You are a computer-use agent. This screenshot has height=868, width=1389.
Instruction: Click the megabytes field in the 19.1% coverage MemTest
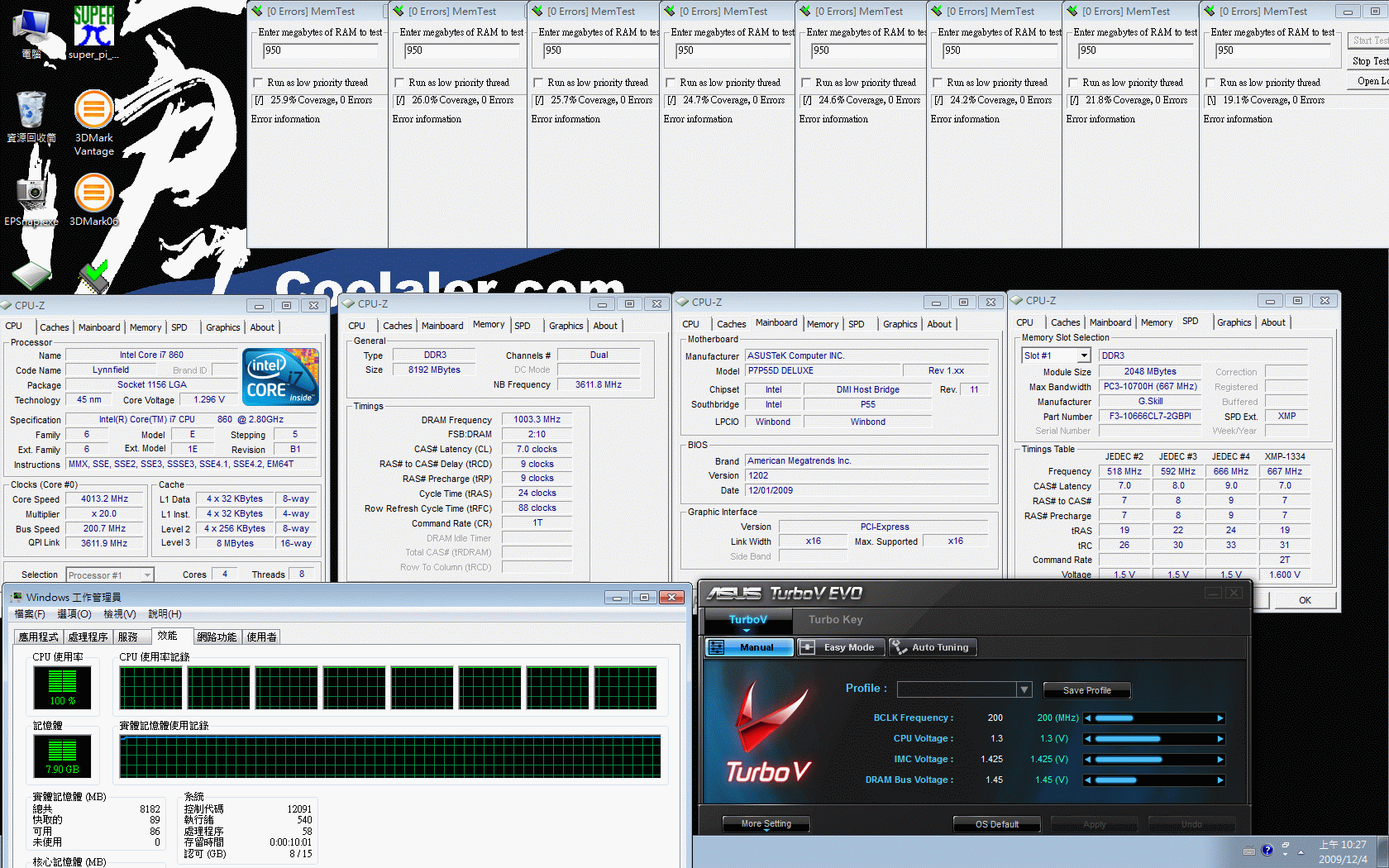click(1273, 50)
